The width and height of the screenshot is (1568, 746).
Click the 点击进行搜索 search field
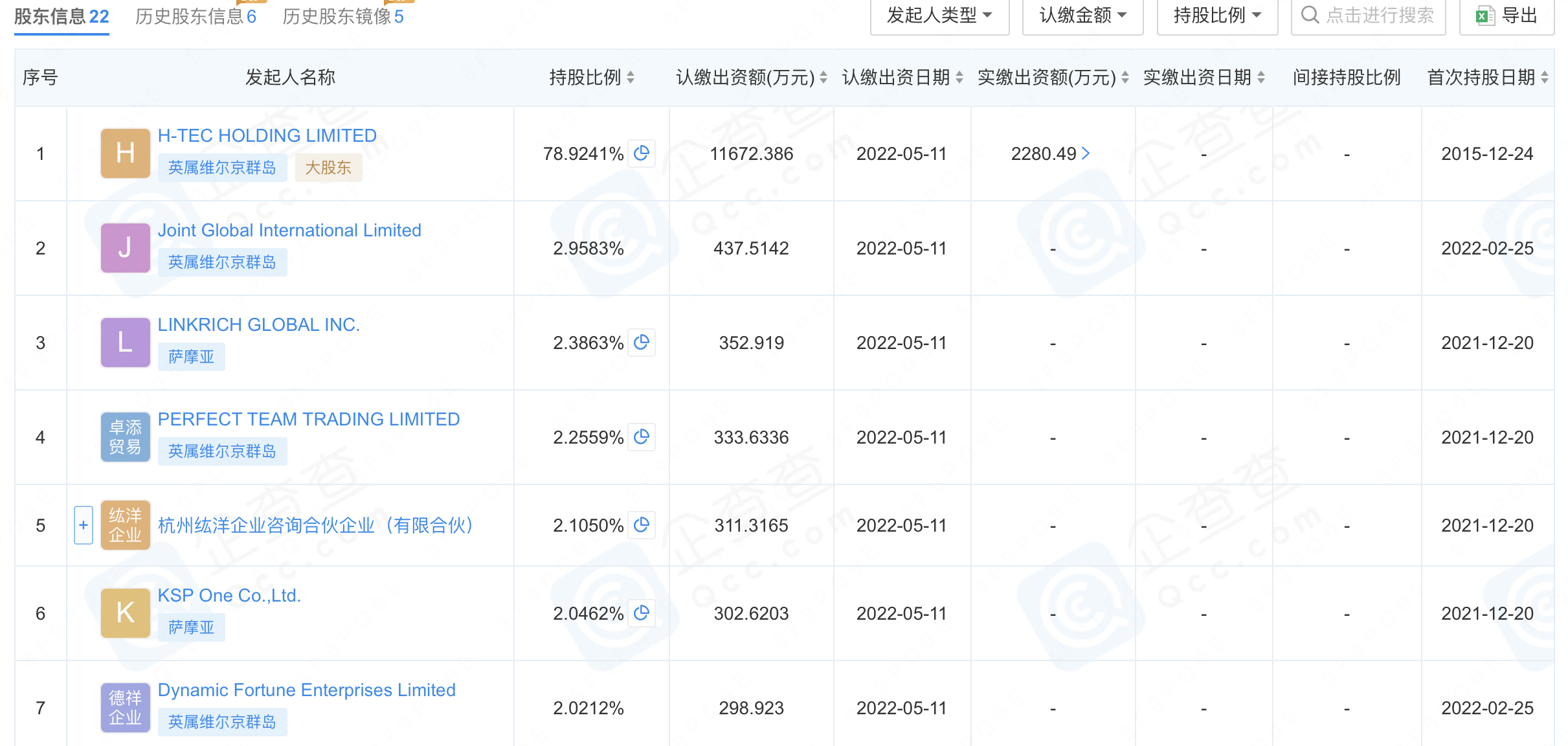[1368, 16]
